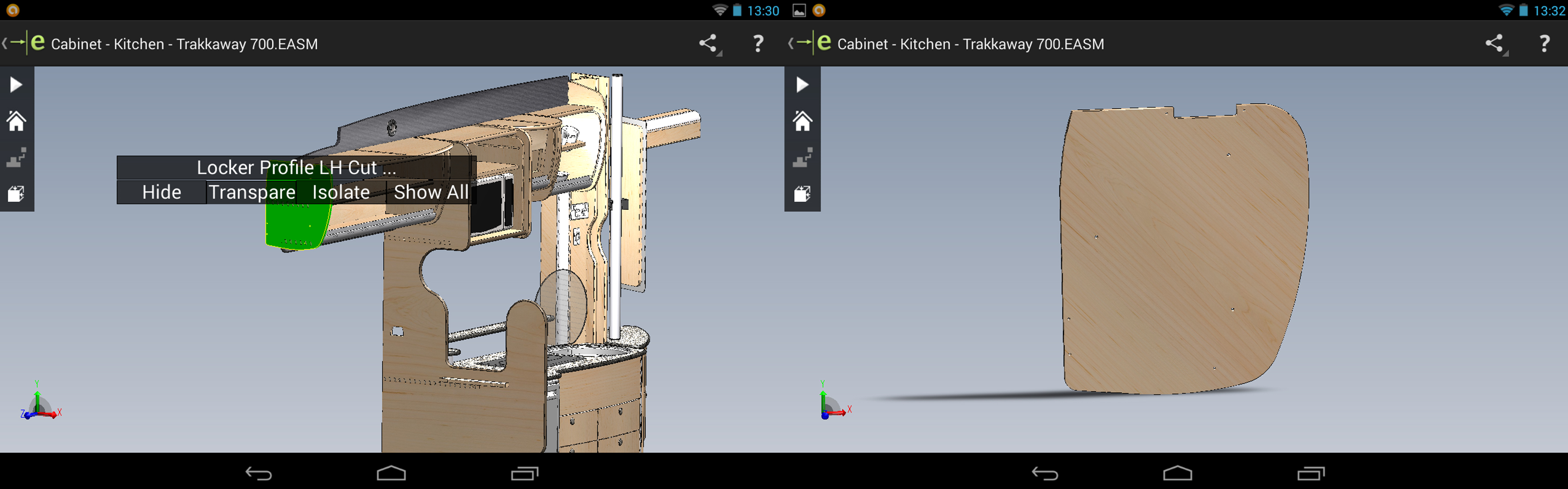
Task: Choose Hide in the part context menu
Action: 162,192
